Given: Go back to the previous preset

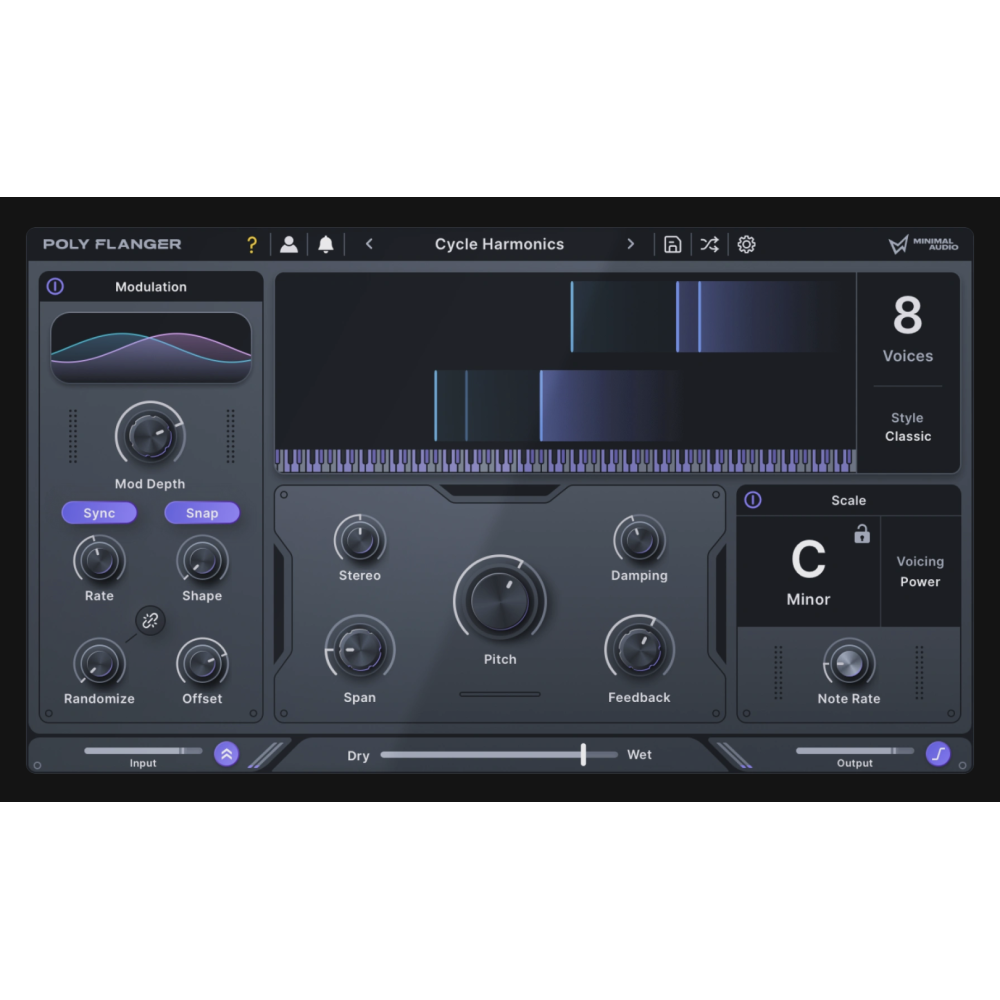Looking at the screenshot, I should tap(368, 243).
